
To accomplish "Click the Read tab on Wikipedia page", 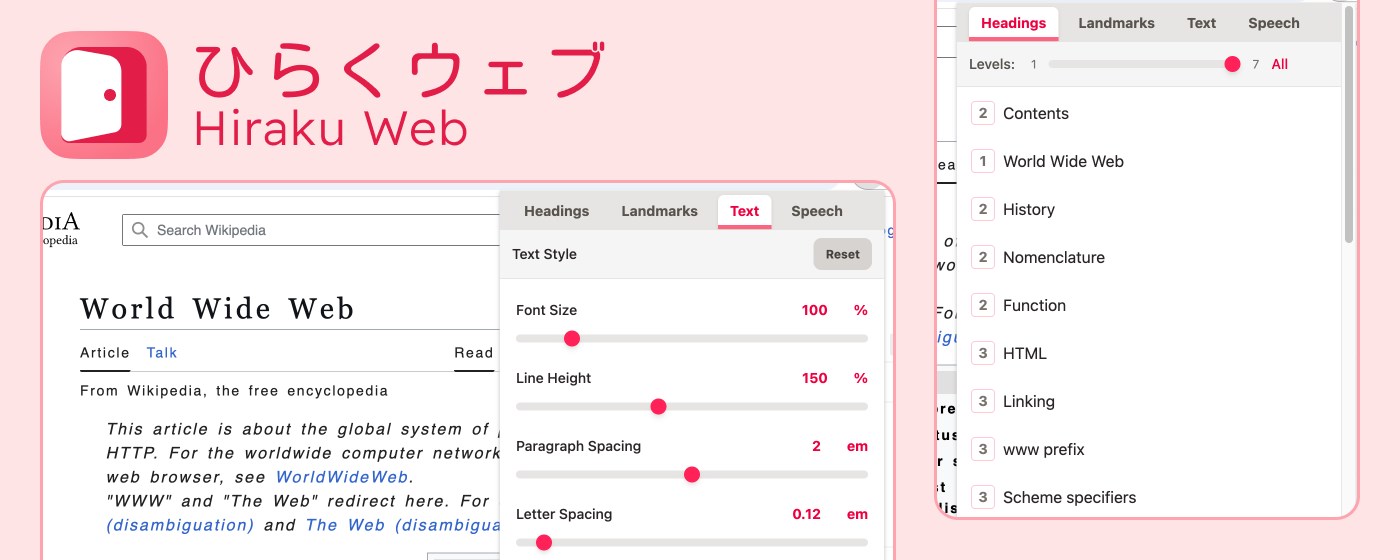I will tap(474, 353).
